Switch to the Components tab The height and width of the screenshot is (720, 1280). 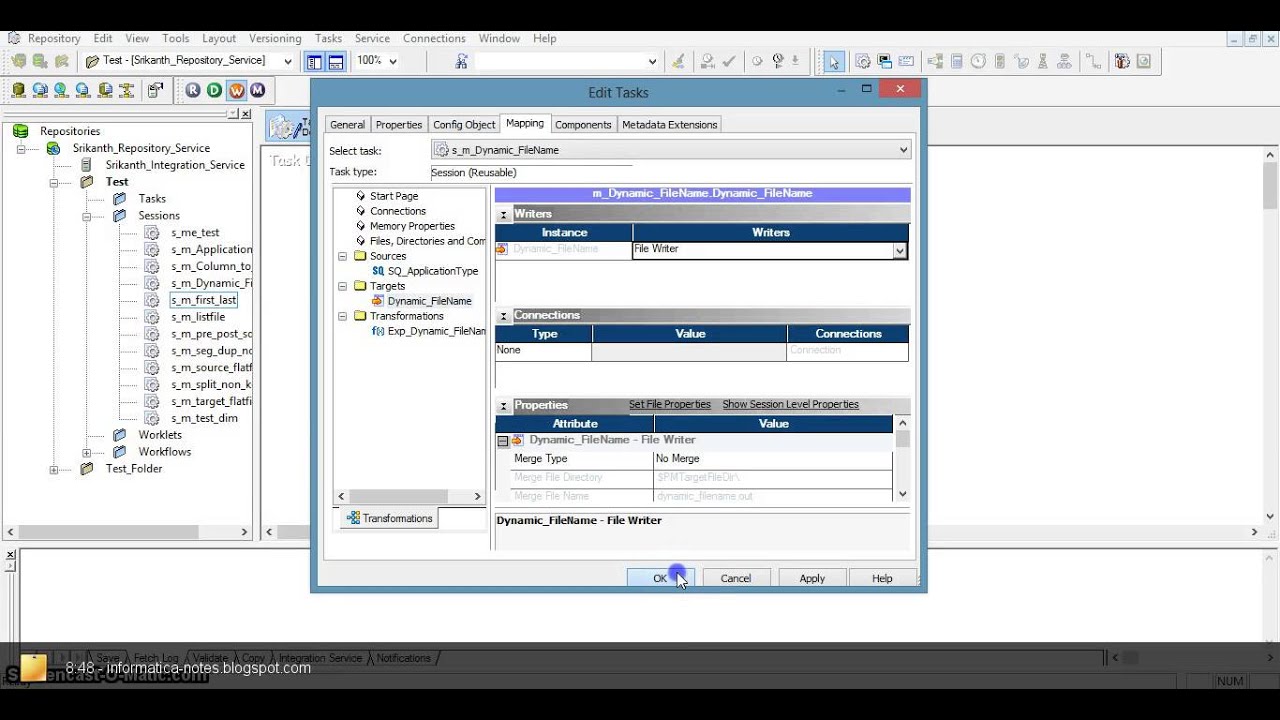coord(583,125)
